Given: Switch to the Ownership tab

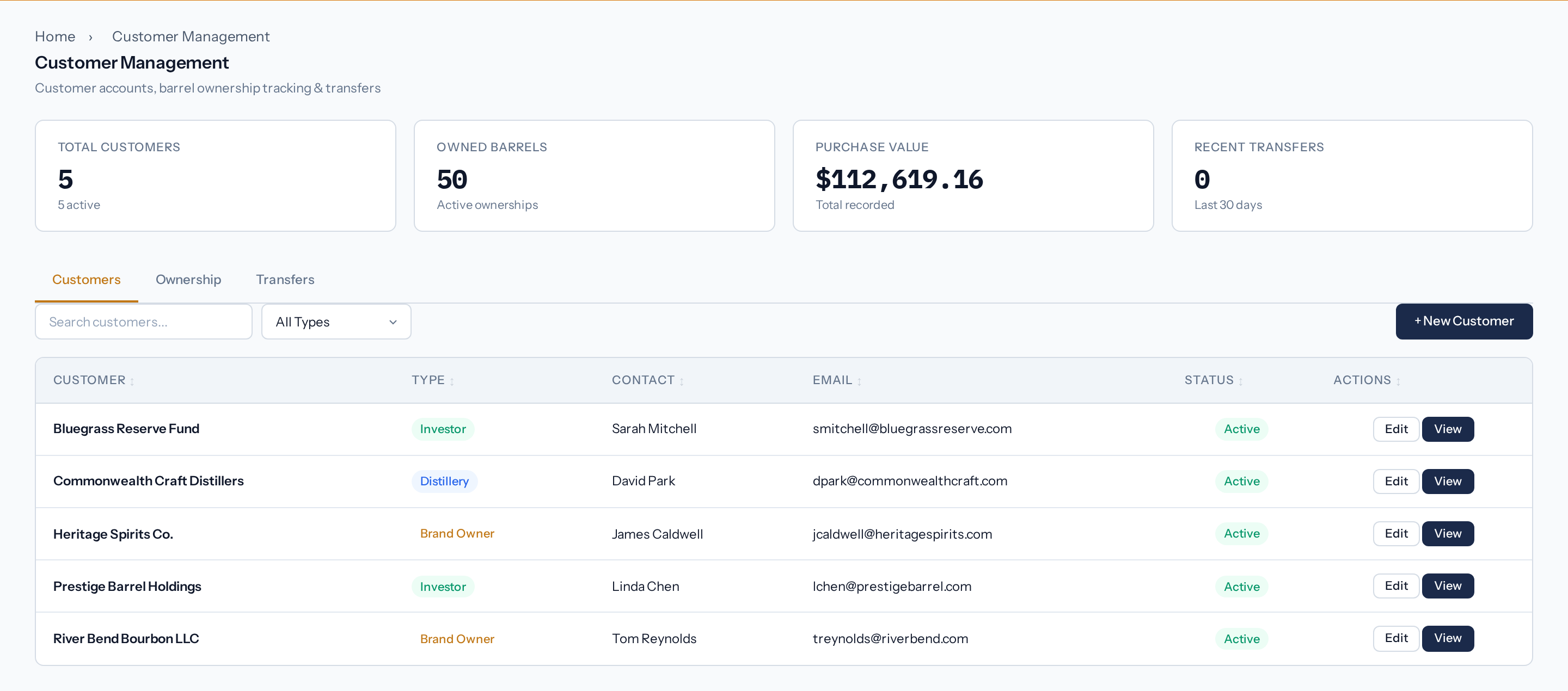Looking at the screenshot, I should (x=188, y=280).
